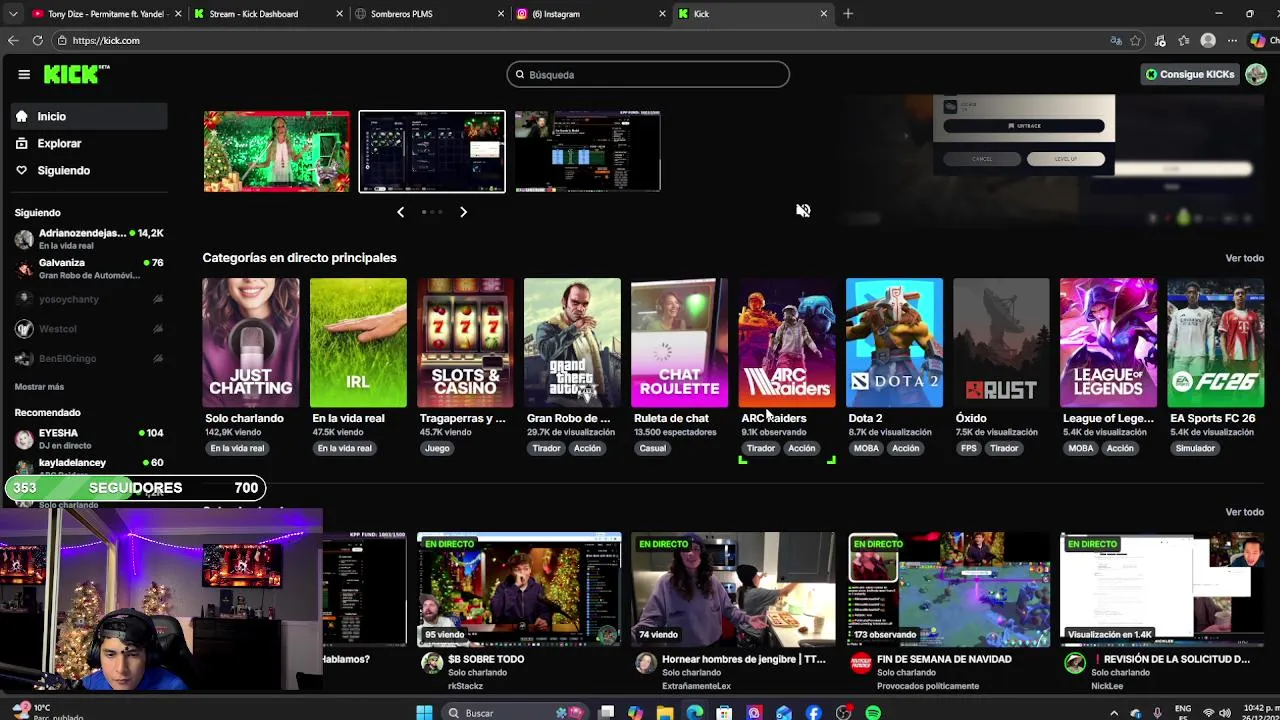This screenshot has height=720, width=1280.
Task: Click the kick.com address bar
Action: point(580,41)
